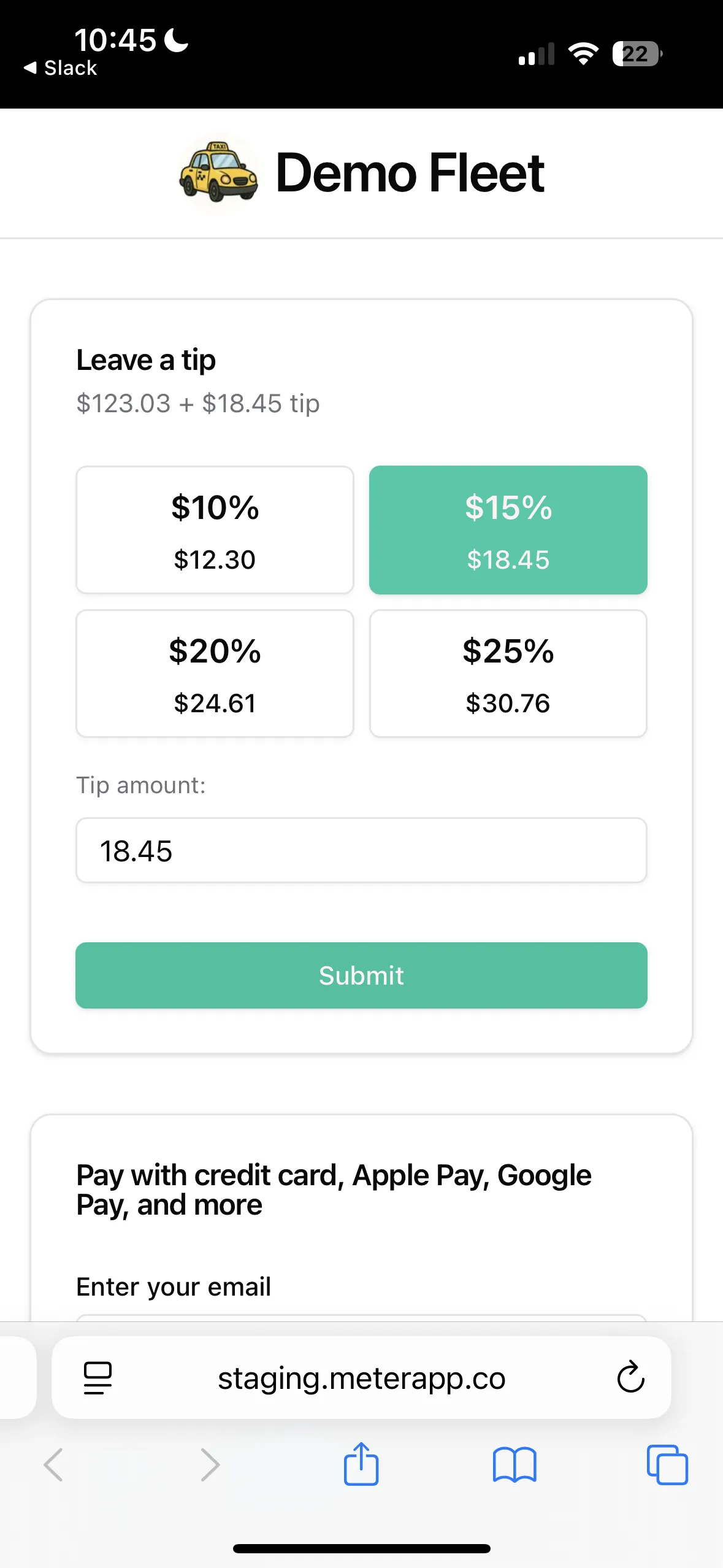Screen dimensions: 723x1568
Task: Choose the 20% tip option
Action: 215,674
